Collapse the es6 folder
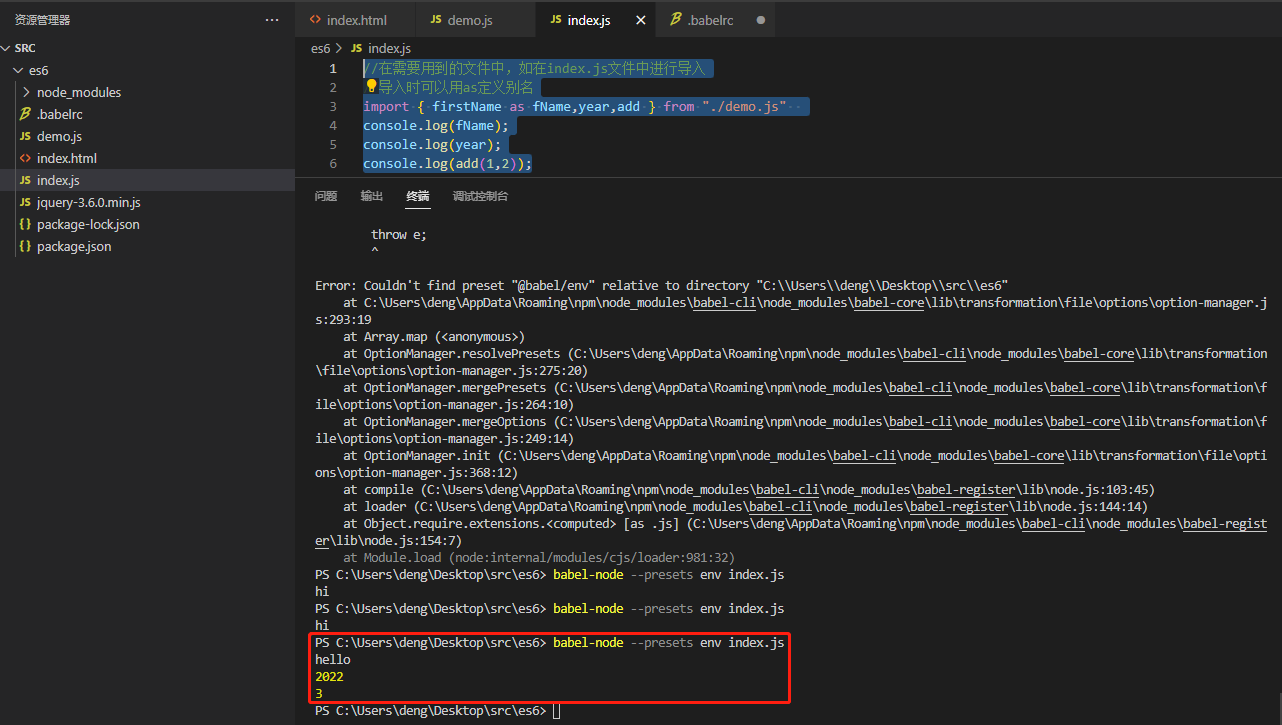Viewport: 1282px width, 725px height. click(38, 70)
